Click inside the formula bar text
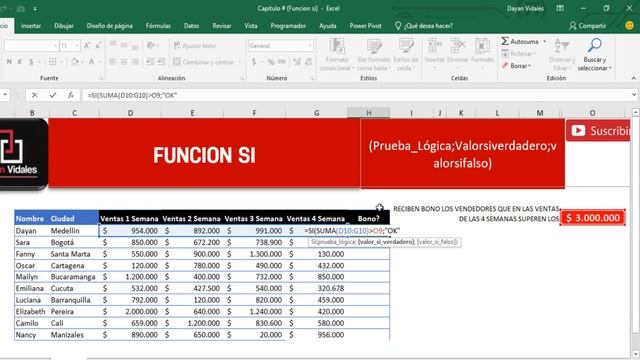The width and height of the screenshot is (640, 360). click(132, 95)
